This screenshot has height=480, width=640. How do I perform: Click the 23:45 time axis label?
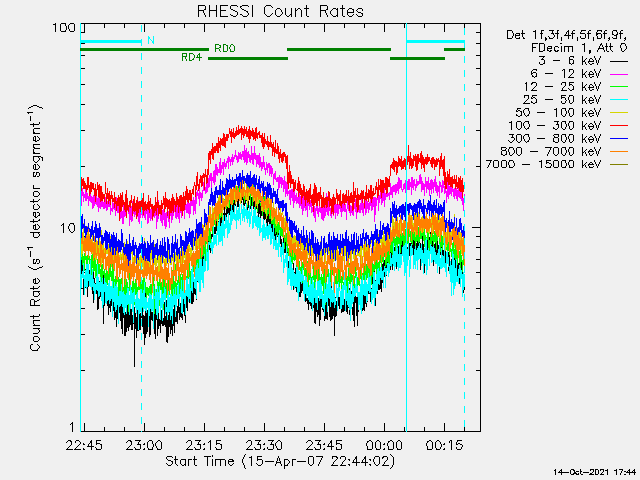pos(324,445)
